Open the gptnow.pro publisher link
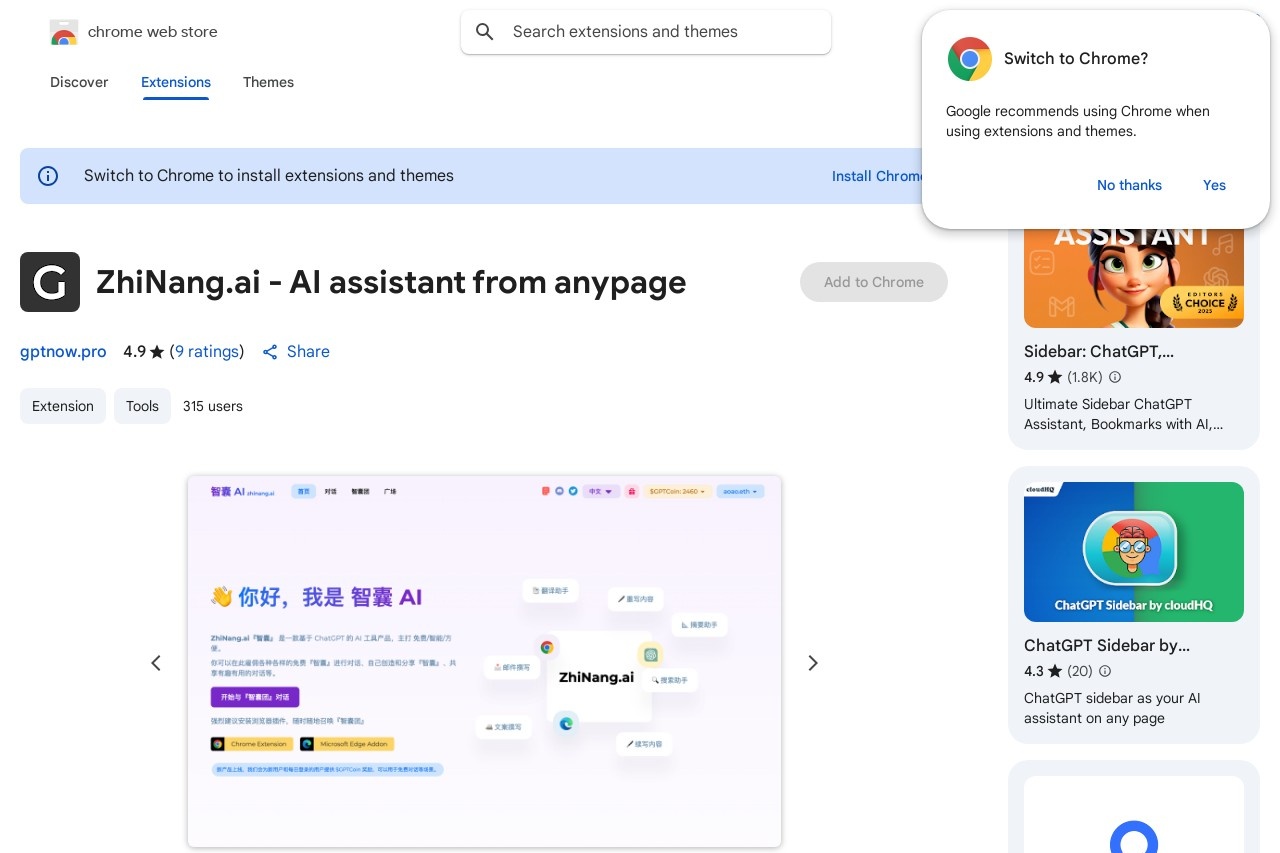 pyautogui.click(x=63, y=352)
